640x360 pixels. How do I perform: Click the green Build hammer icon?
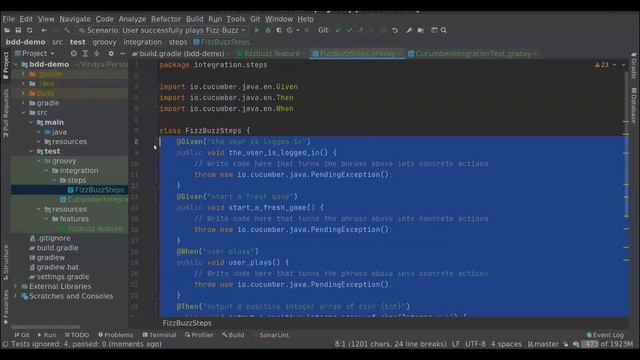pos(67,30)
